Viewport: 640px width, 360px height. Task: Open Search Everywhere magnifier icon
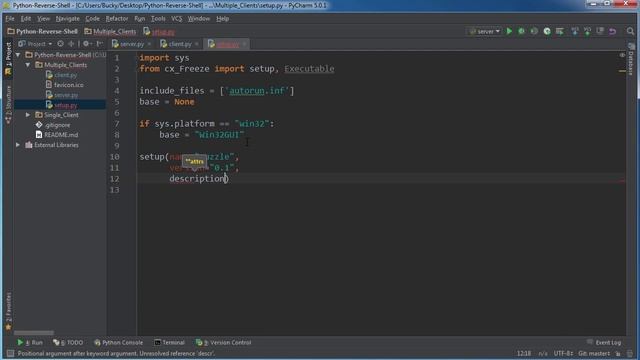pyautogui.click(x=630, y=31)
